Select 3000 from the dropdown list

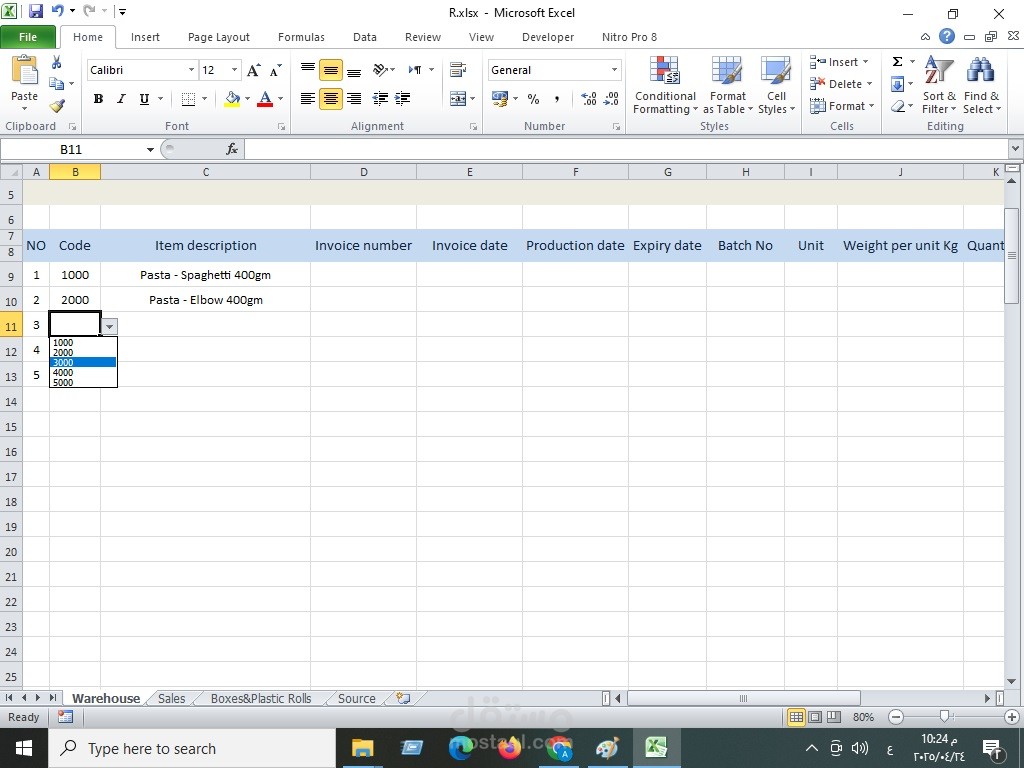[83, 362]
